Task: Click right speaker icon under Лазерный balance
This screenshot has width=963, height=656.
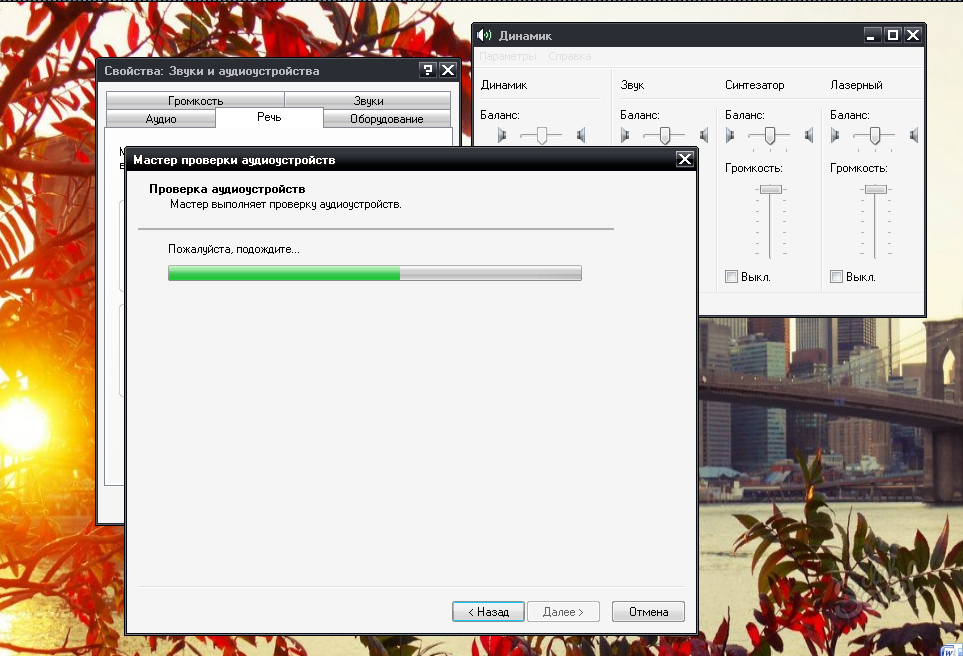Action: [913, 135]
